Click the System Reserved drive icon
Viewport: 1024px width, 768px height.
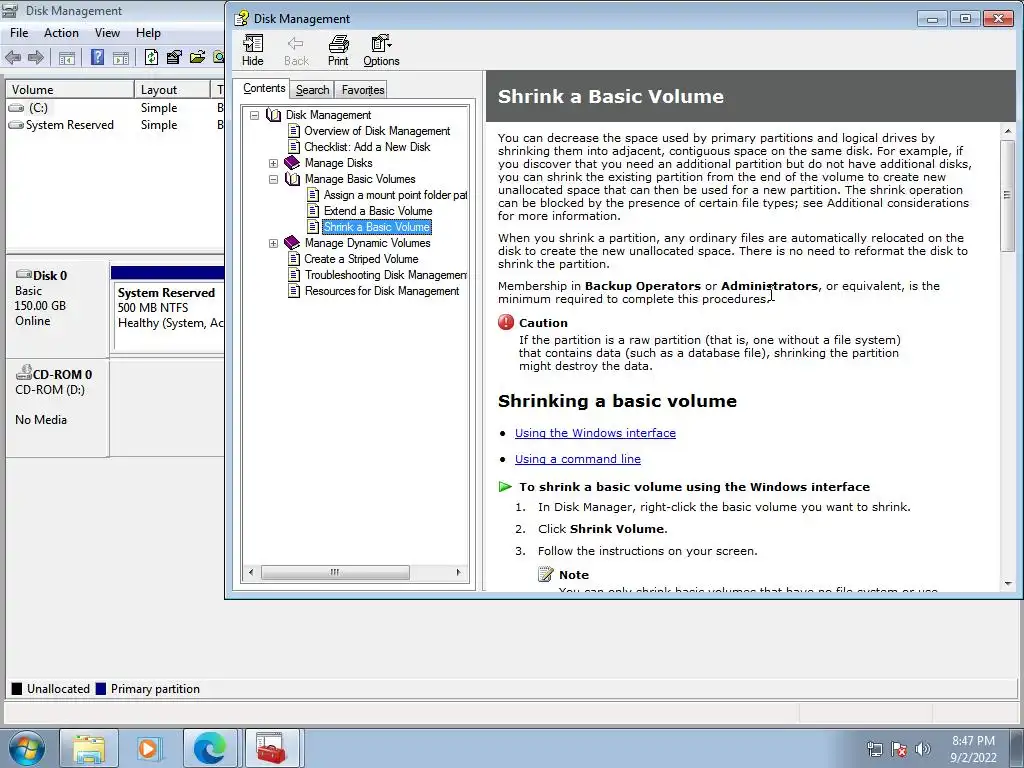[16, 125]
